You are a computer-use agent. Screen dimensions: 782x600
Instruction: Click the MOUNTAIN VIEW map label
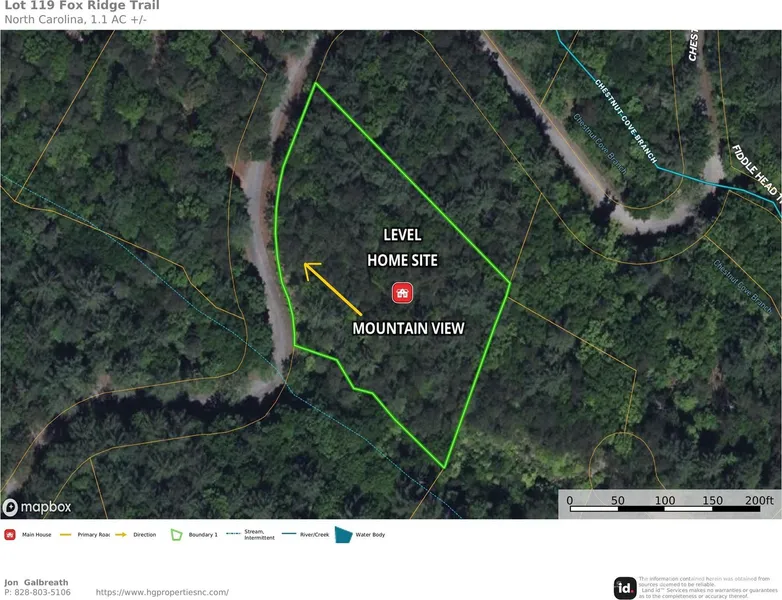[408, 328]
